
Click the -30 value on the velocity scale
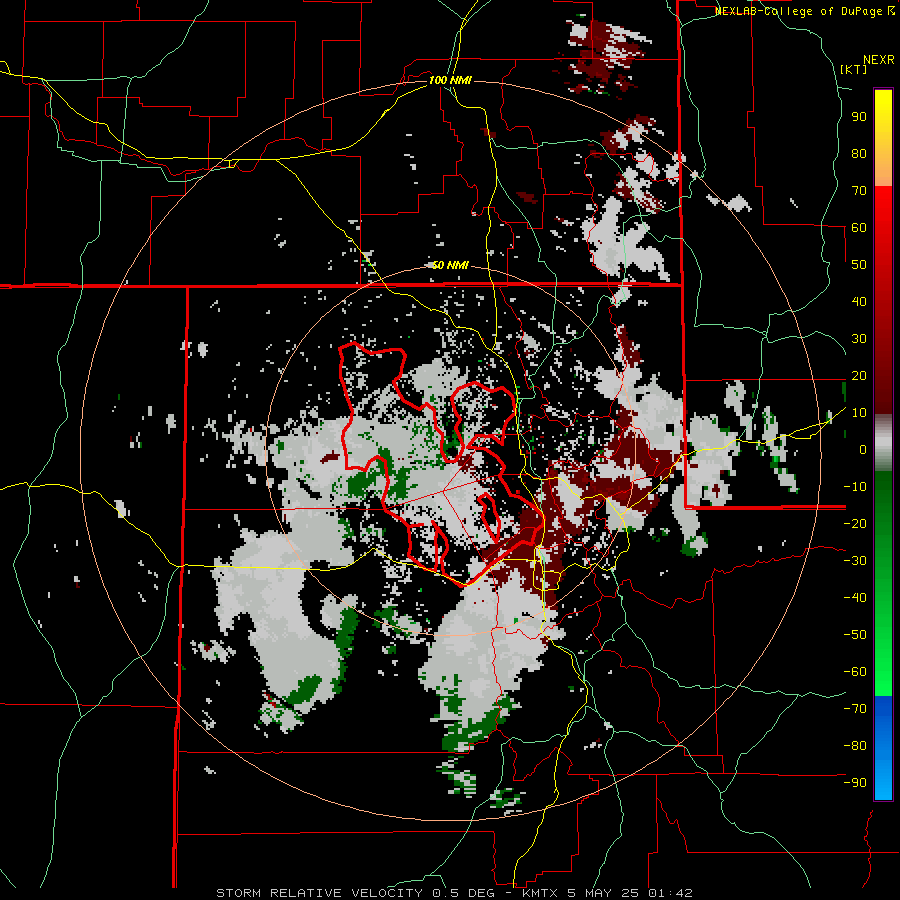pyautogui.click(x=855, y=561)
